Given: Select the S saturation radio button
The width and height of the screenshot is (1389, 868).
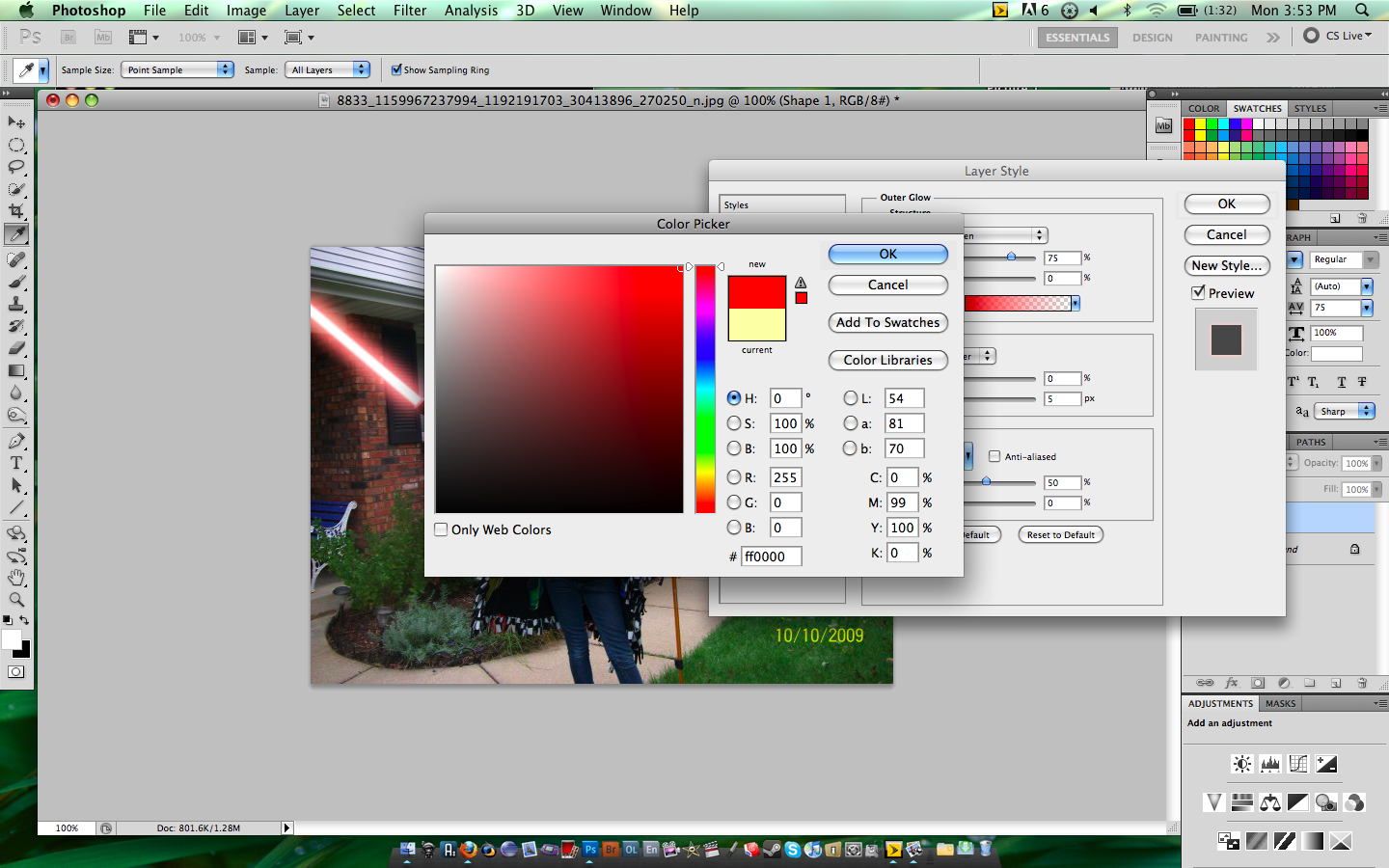Looking at the screenshot, I should [x=734, y=423].
